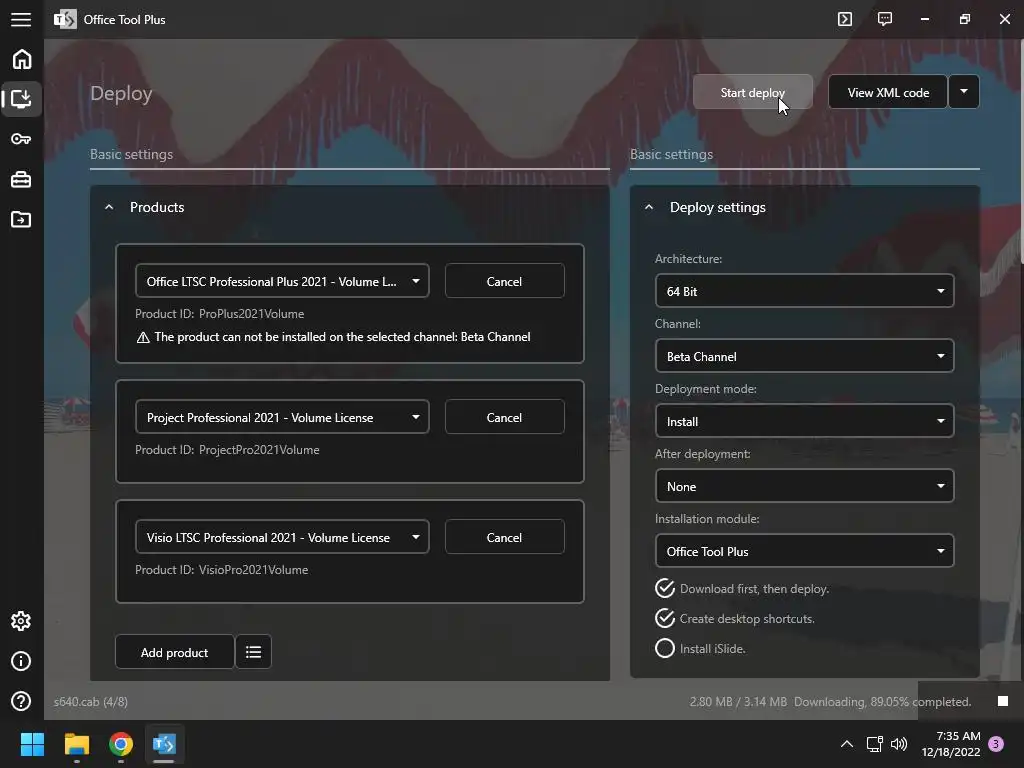This screenshot has width=1024, height=768.
Task: Open the network status tray icon
Action: [874, 744]
